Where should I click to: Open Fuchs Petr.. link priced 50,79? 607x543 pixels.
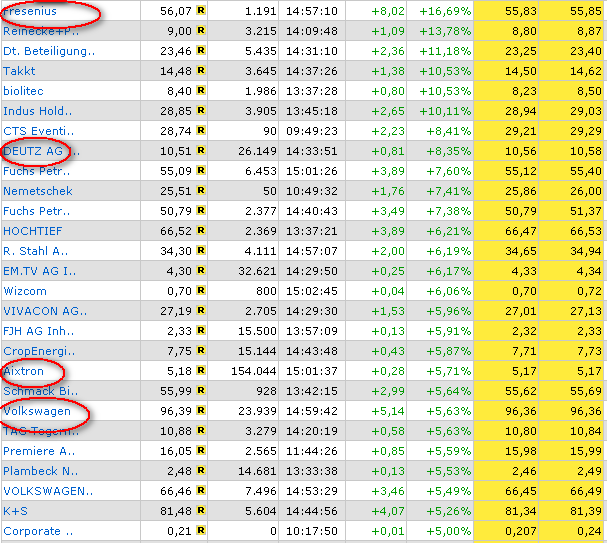(x=36, y=211)
